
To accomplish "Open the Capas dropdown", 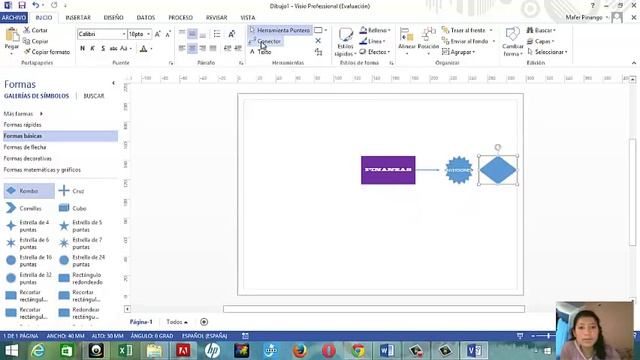I will (x=540, y=41).
